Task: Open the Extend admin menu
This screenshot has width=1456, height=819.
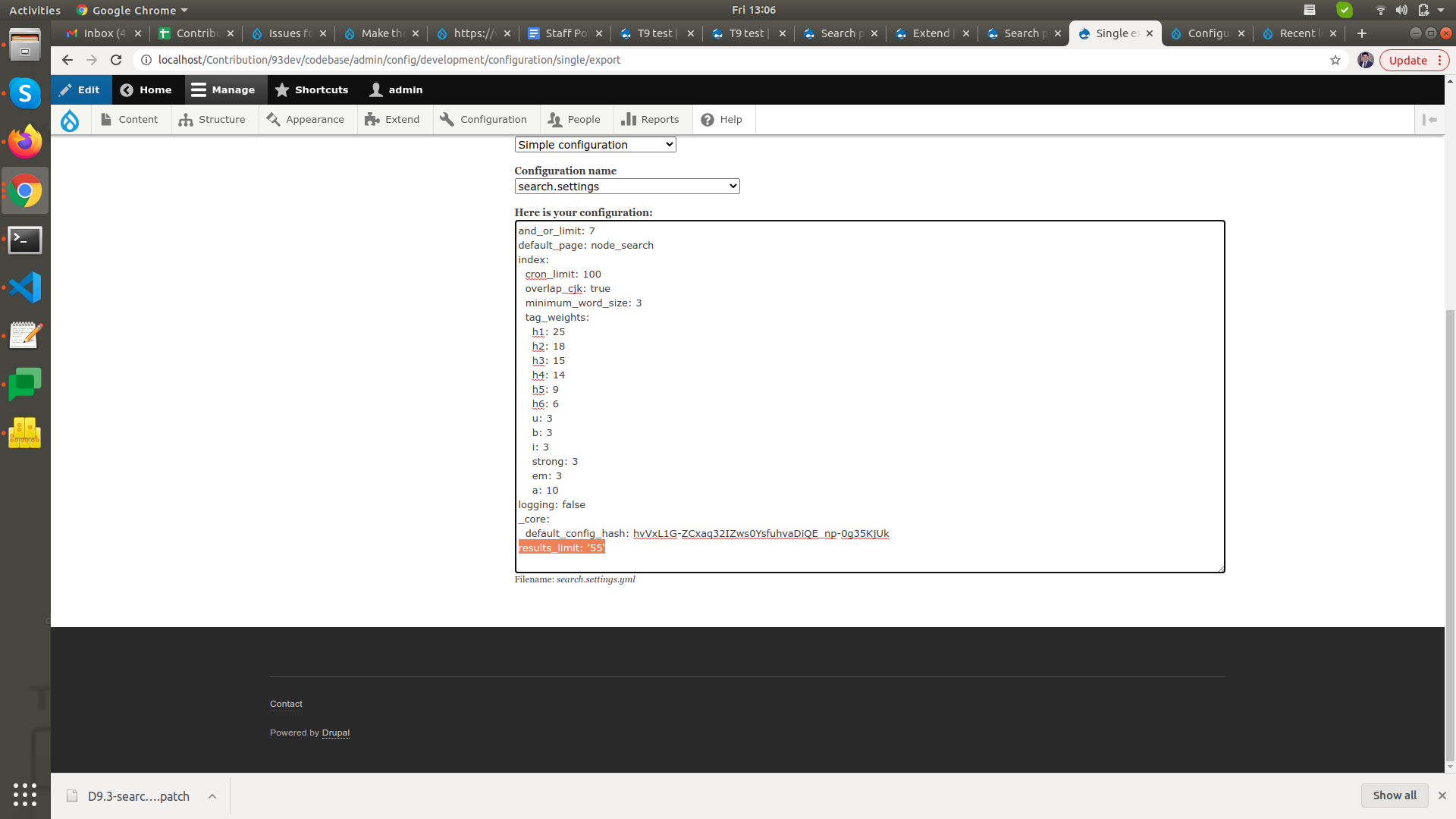Action: tap(392, 120)
